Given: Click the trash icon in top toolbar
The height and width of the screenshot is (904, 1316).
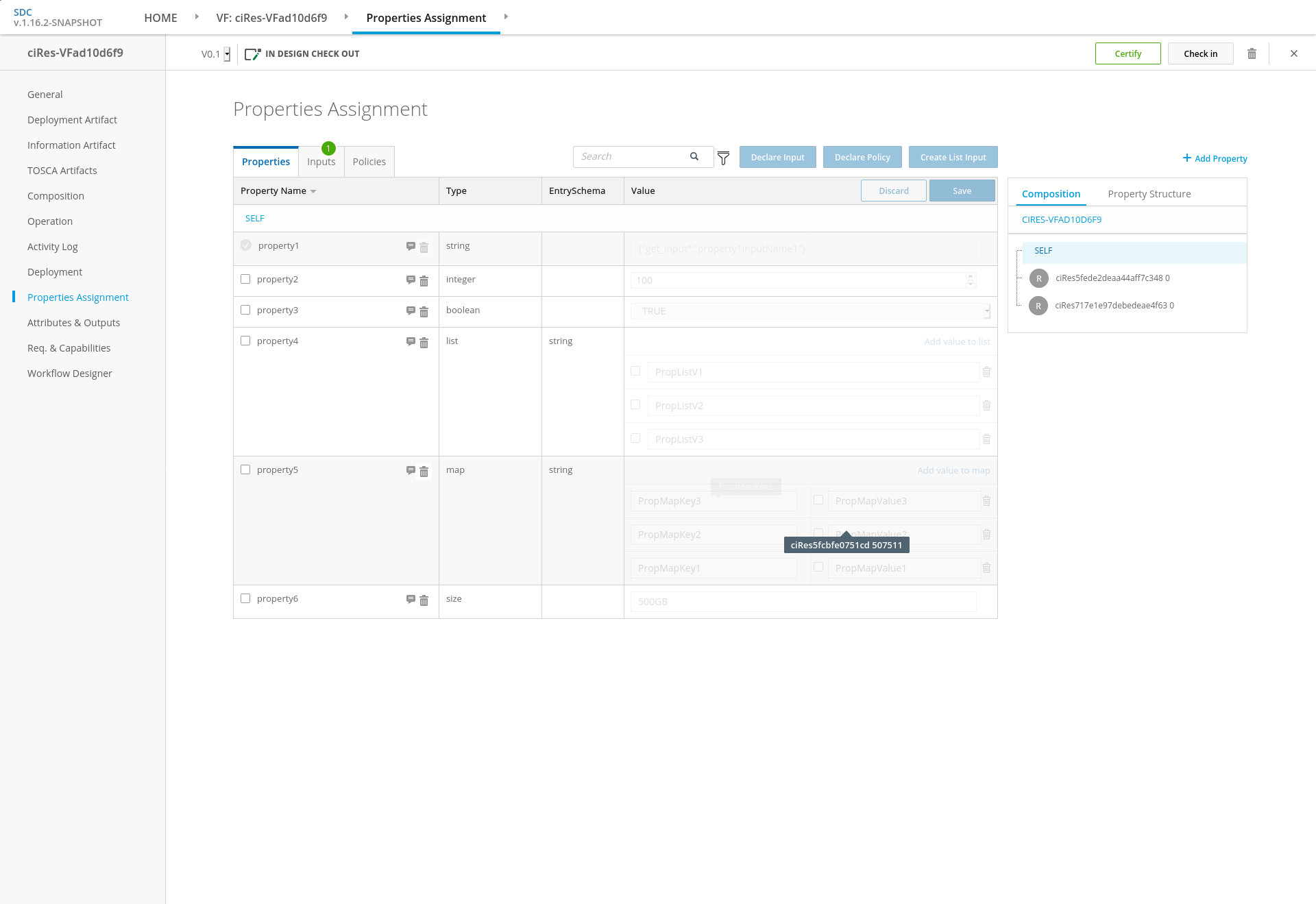Looking at the screenshot, I should 1252,53.
